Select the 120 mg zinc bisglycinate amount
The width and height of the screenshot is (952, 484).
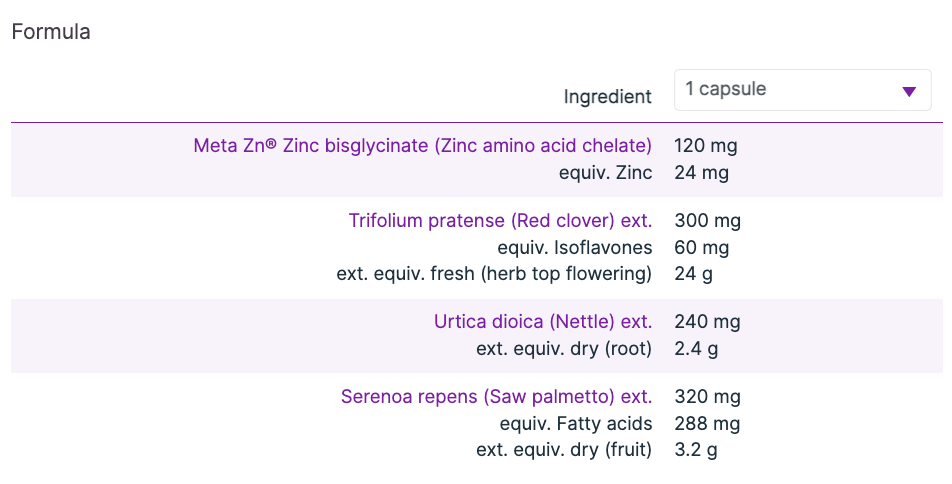pyautogui.click(x=706, y=146)
